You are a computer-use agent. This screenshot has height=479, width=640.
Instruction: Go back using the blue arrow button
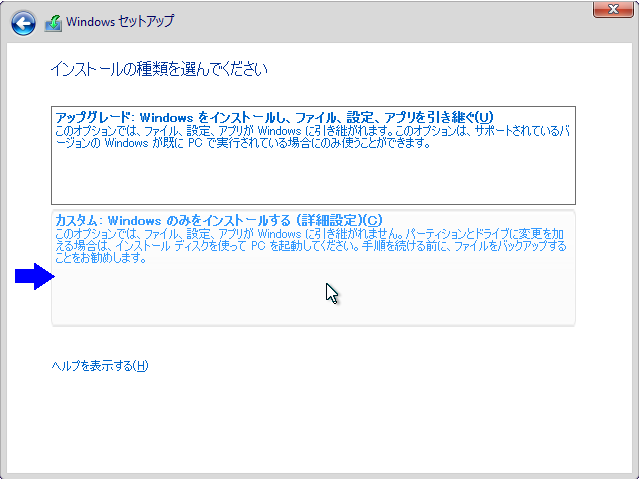[x=23, y=22]
